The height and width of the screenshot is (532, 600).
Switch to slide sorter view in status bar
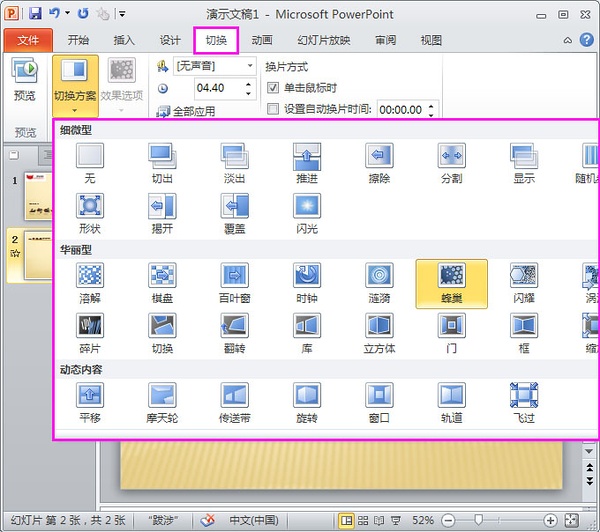point(363,520)
